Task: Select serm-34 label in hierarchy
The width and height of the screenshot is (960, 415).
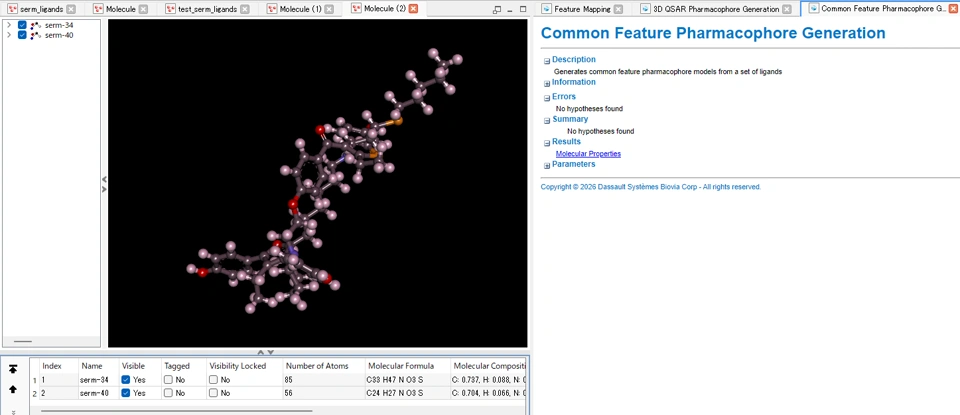Action: point(59,25)
